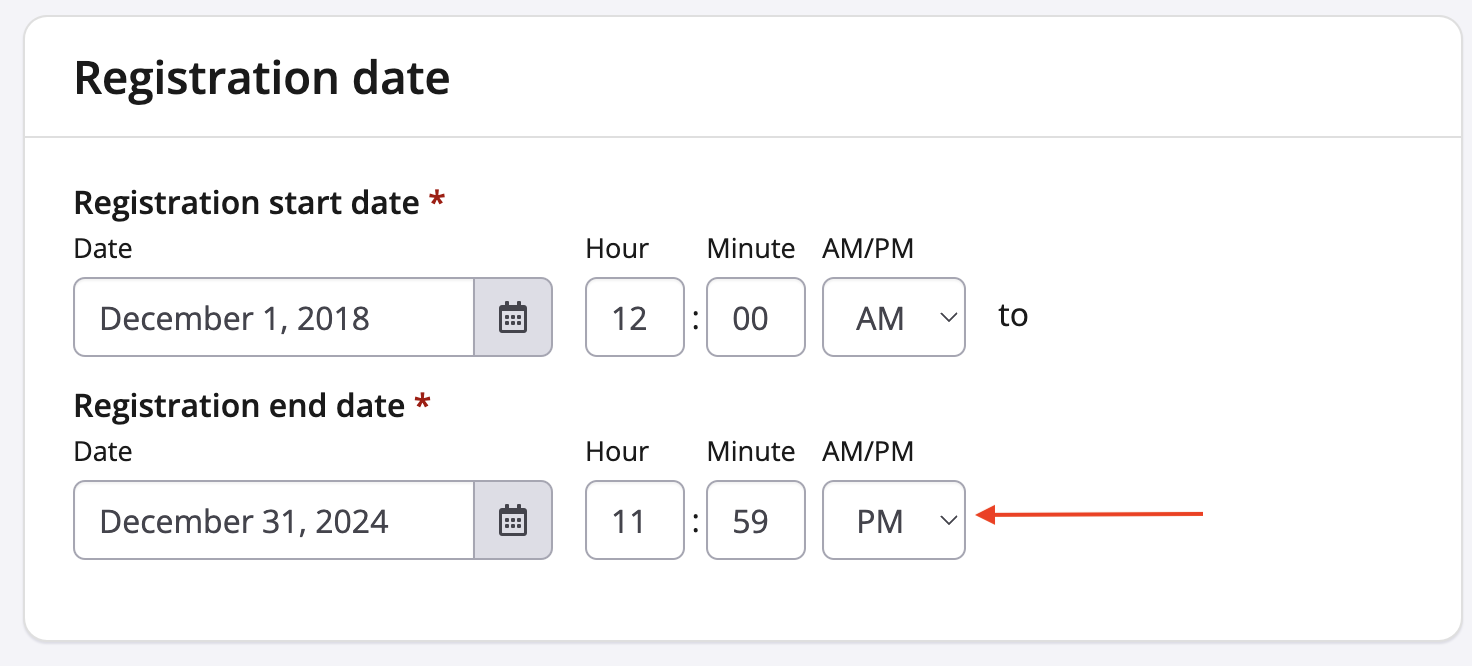Click the "to" text after the start time
The height and width of the screenshot is (666, 1472).
pyautogui.click(x=1013, y=316)
